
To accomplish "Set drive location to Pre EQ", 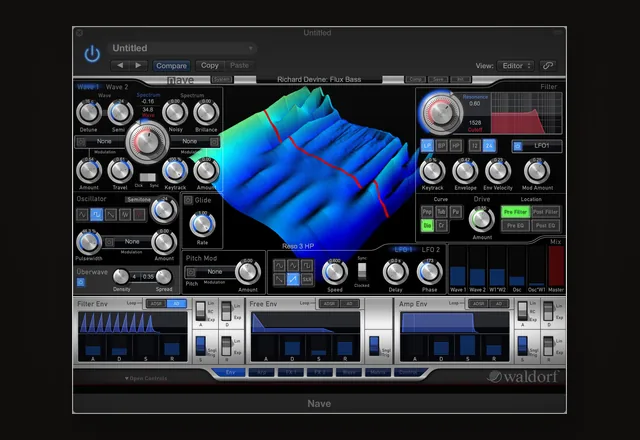I will (x=515, y=225).
